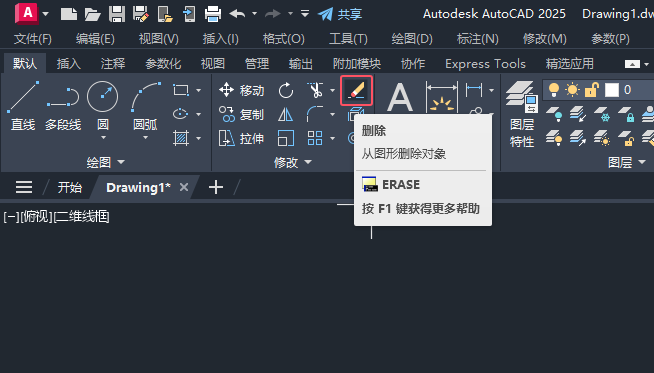The width and height of the screenshot is (654, 373).
Task: Click the New drawing icon
Action: pos(69,14)
